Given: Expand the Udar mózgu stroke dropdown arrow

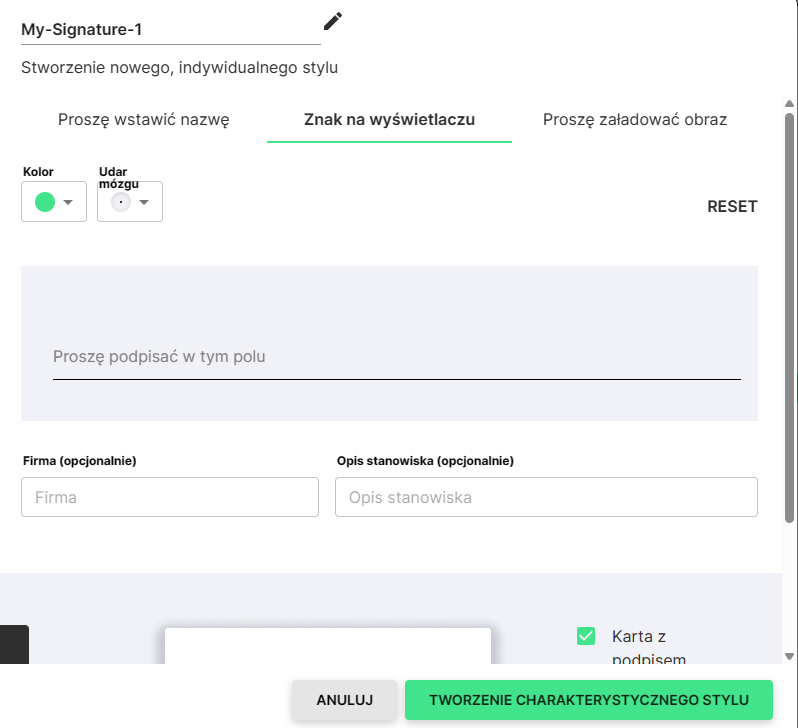Looking at the screenshot, I should (x=144, y=202).
